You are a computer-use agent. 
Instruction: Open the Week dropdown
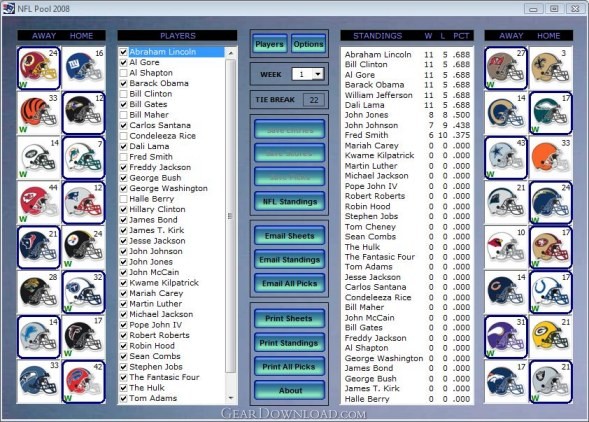pyautogui.click(x=318, y=74)
